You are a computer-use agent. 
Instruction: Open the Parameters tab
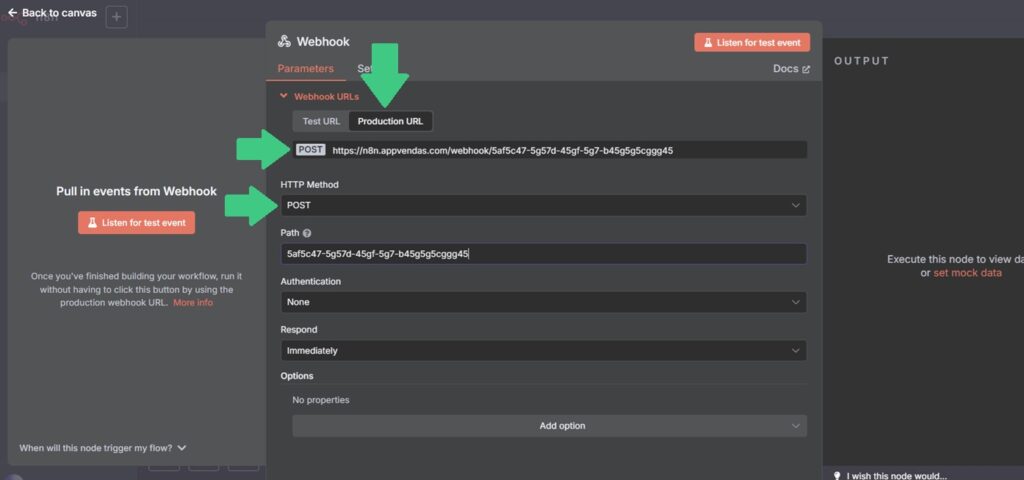[x=306, y=69]
